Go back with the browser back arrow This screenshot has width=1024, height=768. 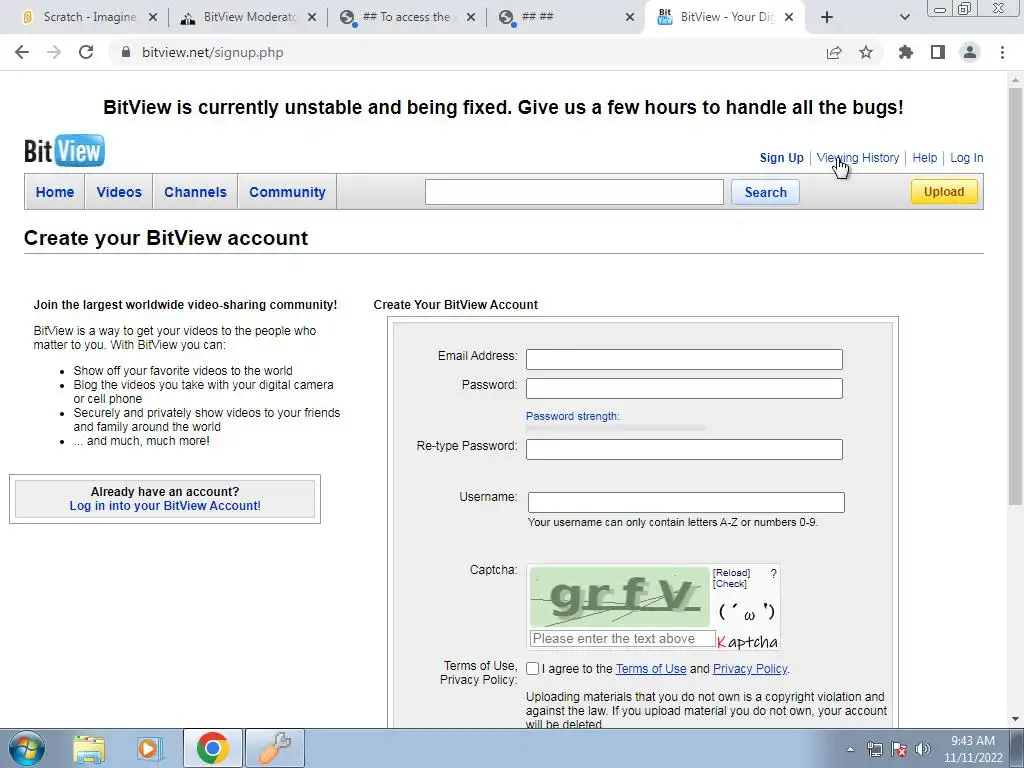click(22, 52)
